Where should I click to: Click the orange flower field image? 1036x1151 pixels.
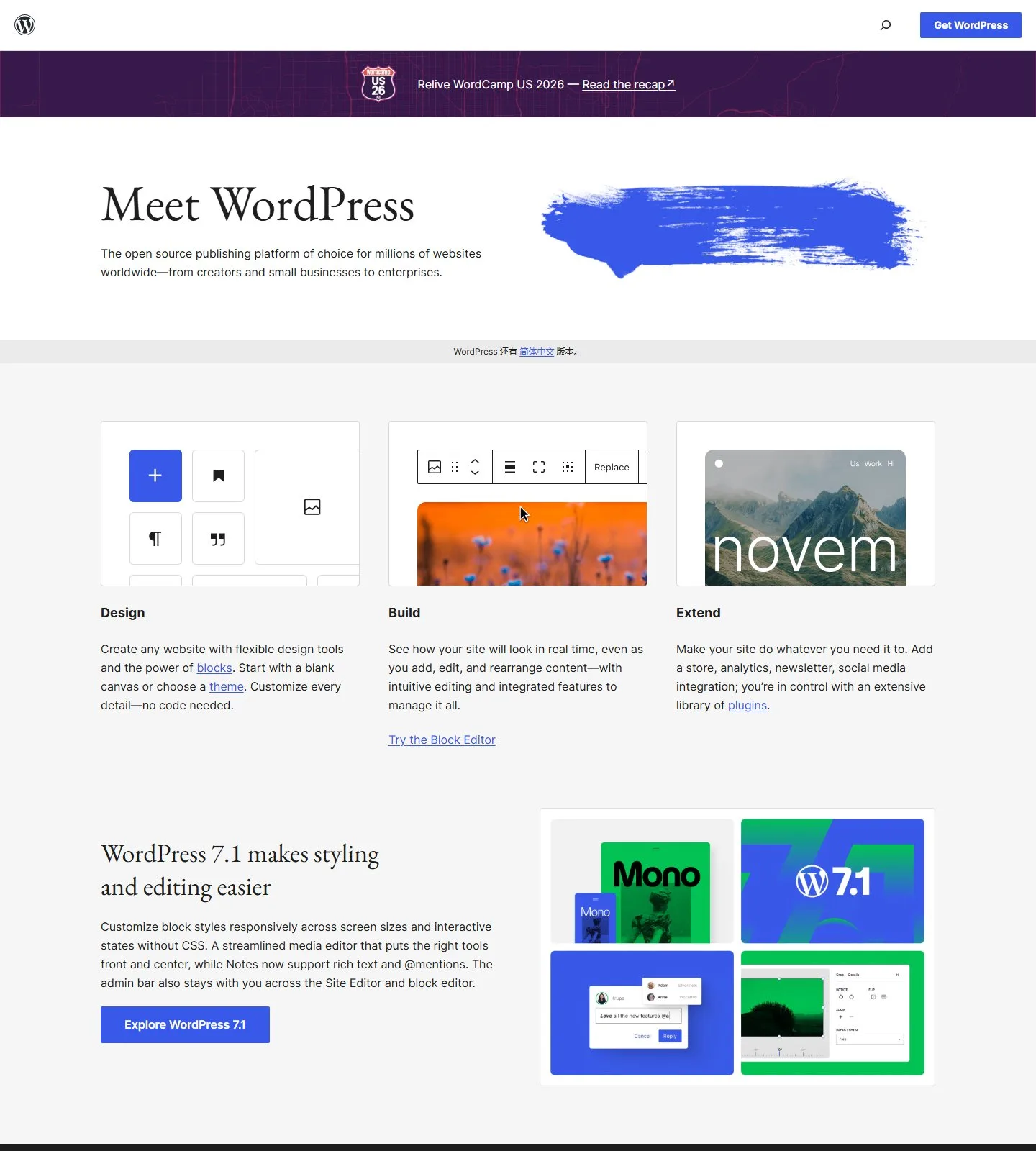click(532, 544)
